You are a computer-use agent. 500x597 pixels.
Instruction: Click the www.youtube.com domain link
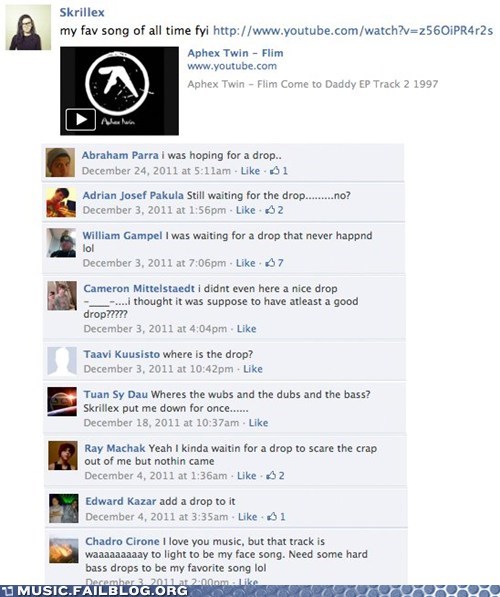pyautogui.click(x=232, y=66)
